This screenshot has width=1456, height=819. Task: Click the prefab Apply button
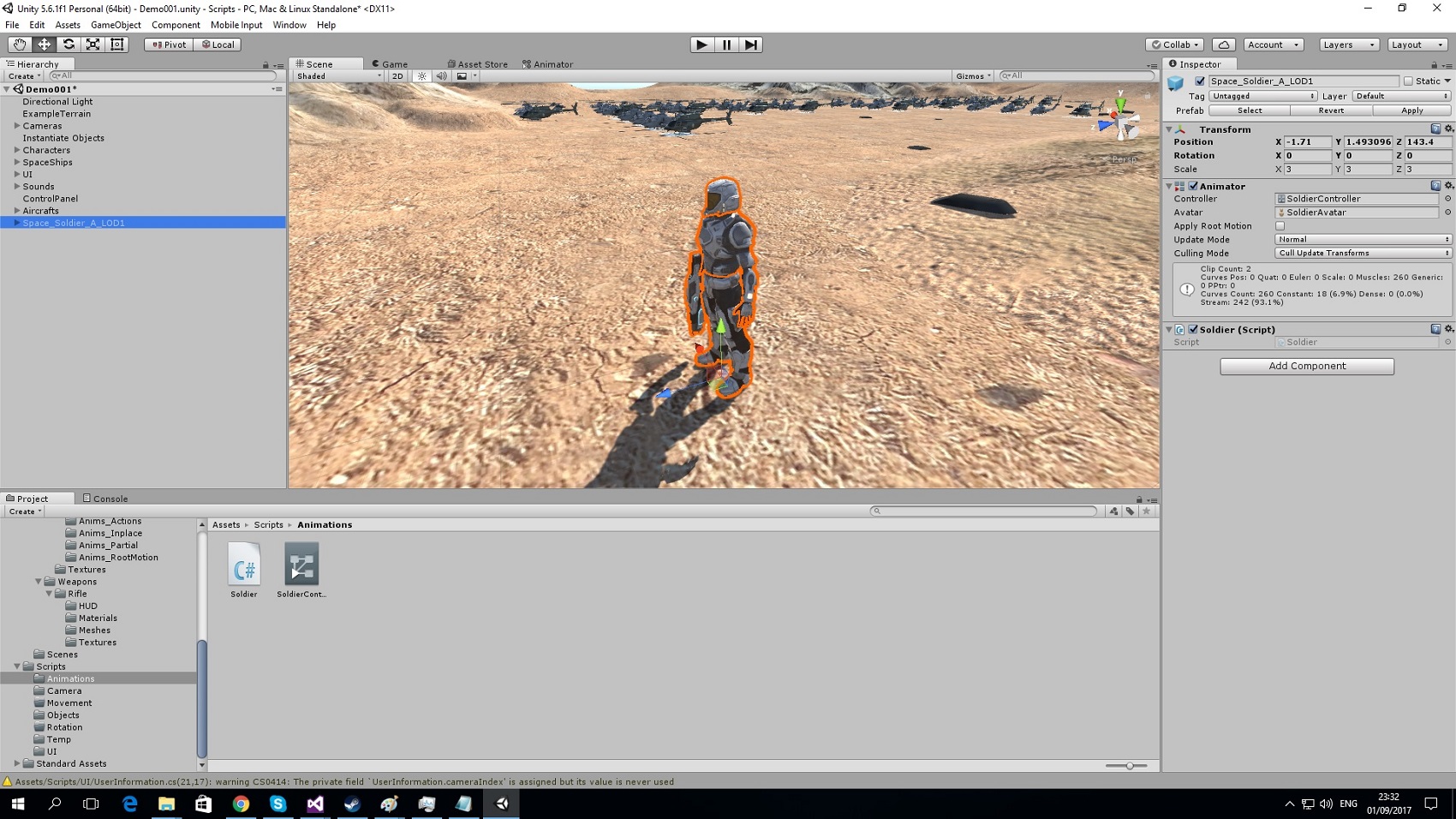tap(1412, 111)
